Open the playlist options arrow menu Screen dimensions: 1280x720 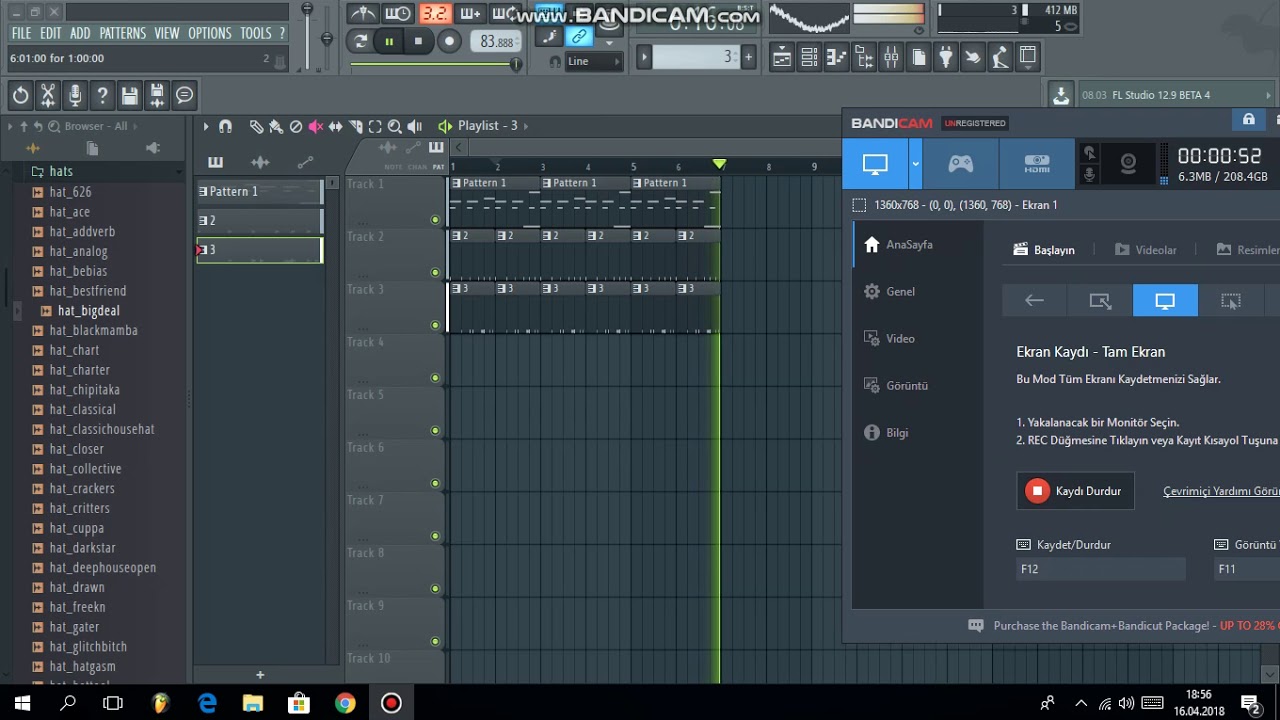coord(205,126)
